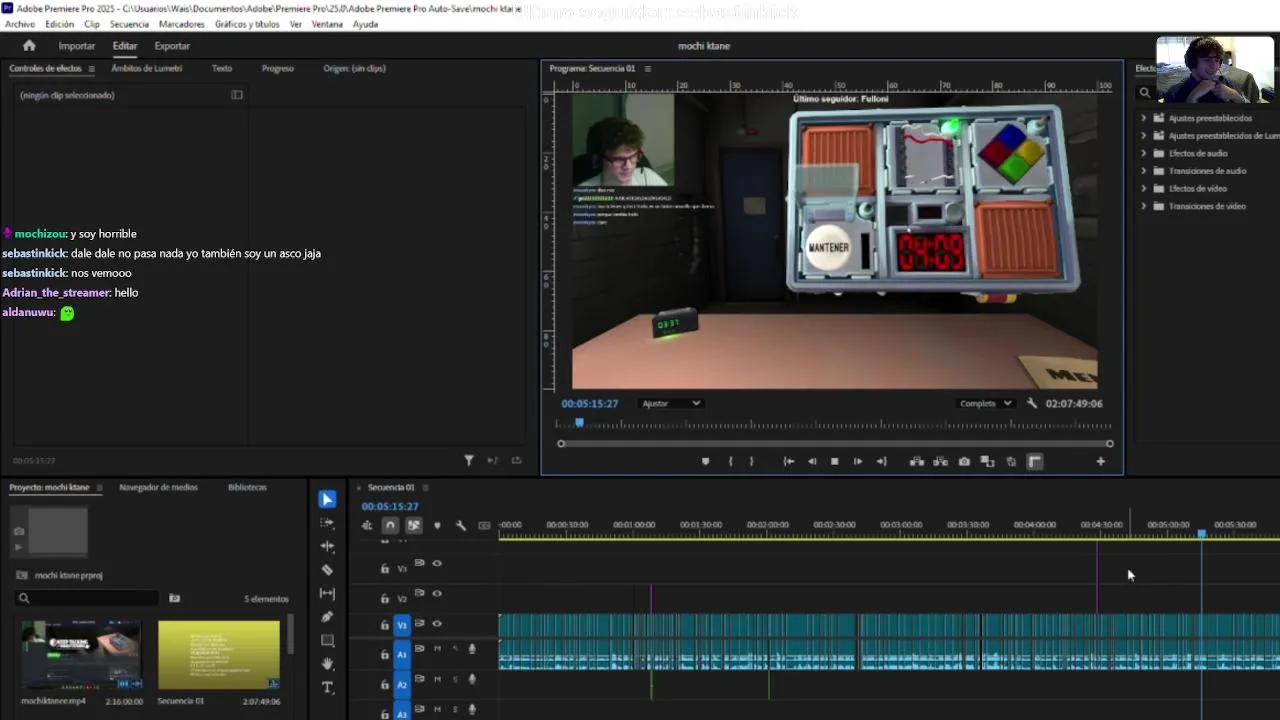Viewport: 1280px width, 720px height.
Task: Toggle V1 track targeting button
Action: (x=402, y=624)
